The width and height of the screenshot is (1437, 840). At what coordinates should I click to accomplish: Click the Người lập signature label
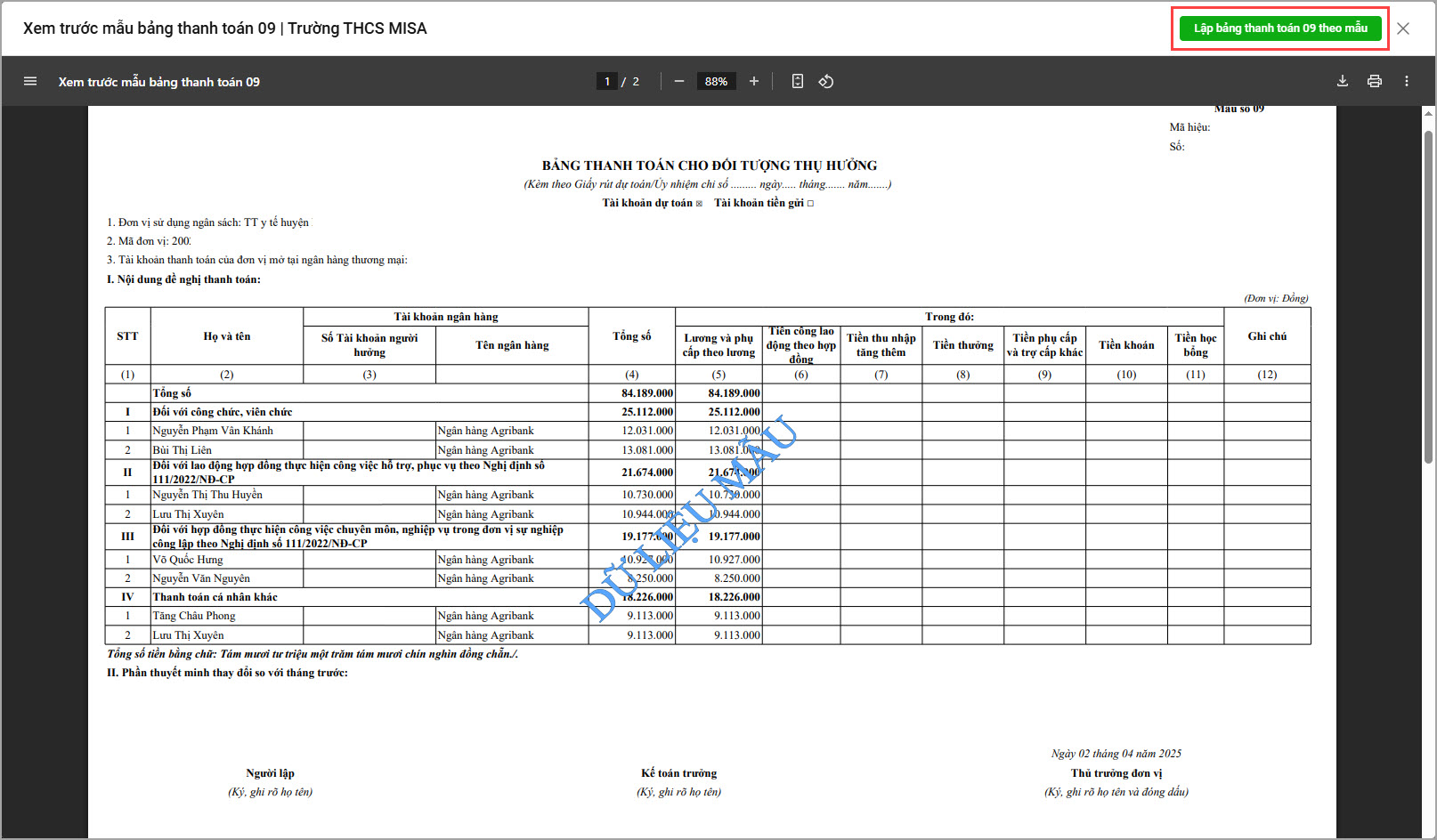pos(271,773)
